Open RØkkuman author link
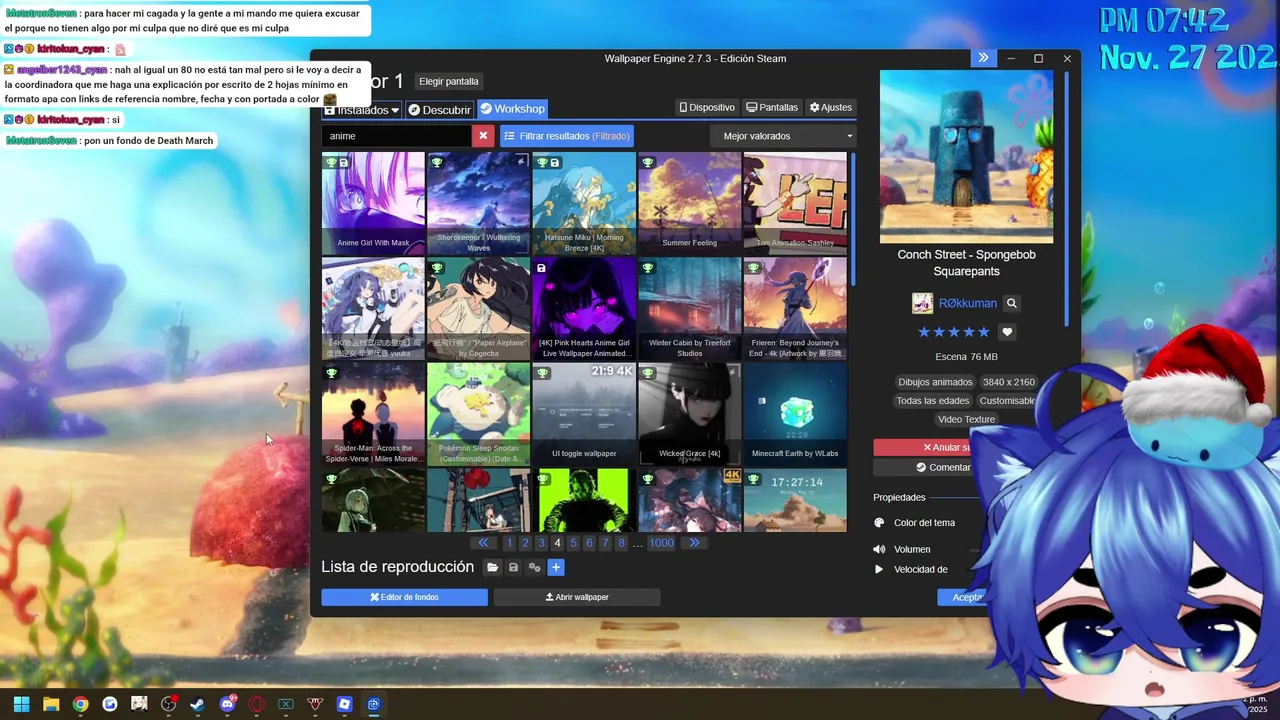The width and height of the screenshot is (1280, 720). click(967, 303)
